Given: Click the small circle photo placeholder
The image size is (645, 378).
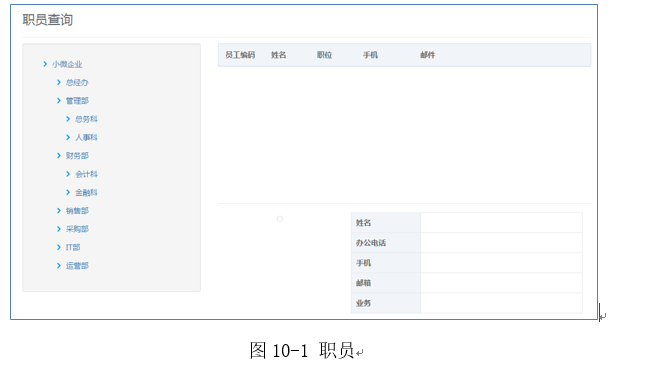Looking at the screenshot, I should 280,219.
